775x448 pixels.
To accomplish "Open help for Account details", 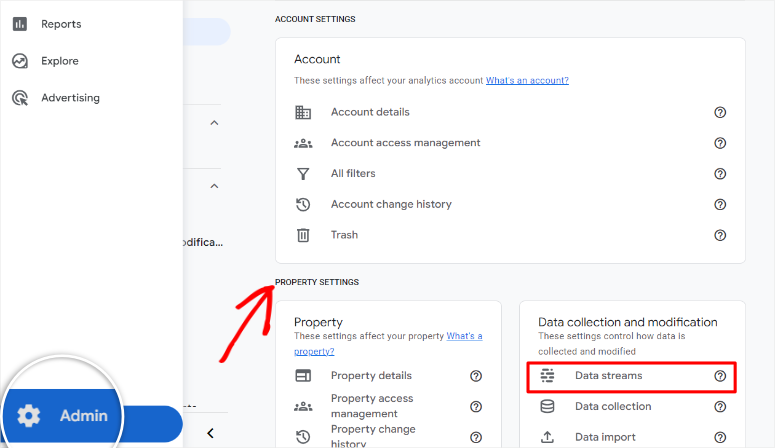I will [720, 112].
